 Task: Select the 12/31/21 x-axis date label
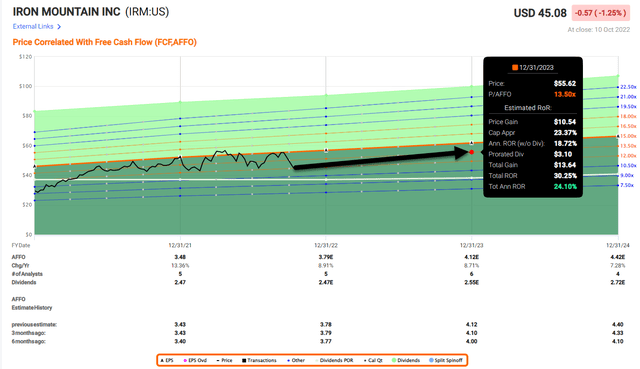coord(180,245)
